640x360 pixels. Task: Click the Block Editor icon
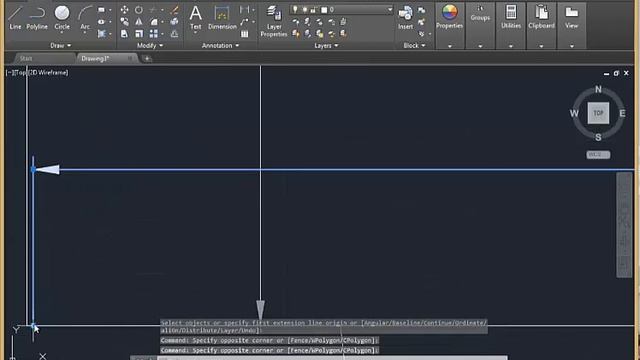click(x=422, y=22)
